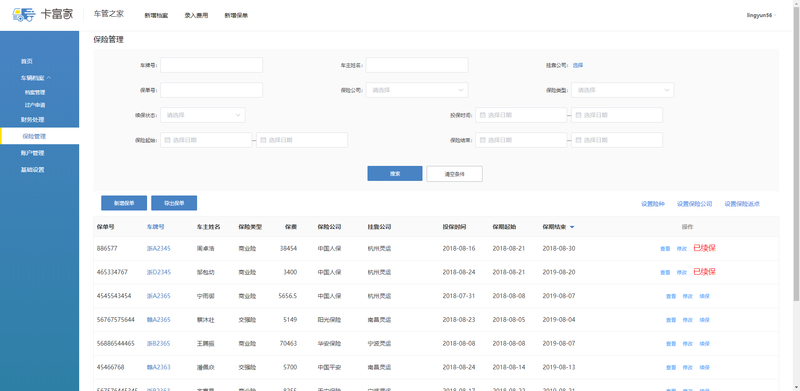This screenshot has height=391, width=800.
Task: Click the 选择 link beside 挂靠公司
Action: 578,65
